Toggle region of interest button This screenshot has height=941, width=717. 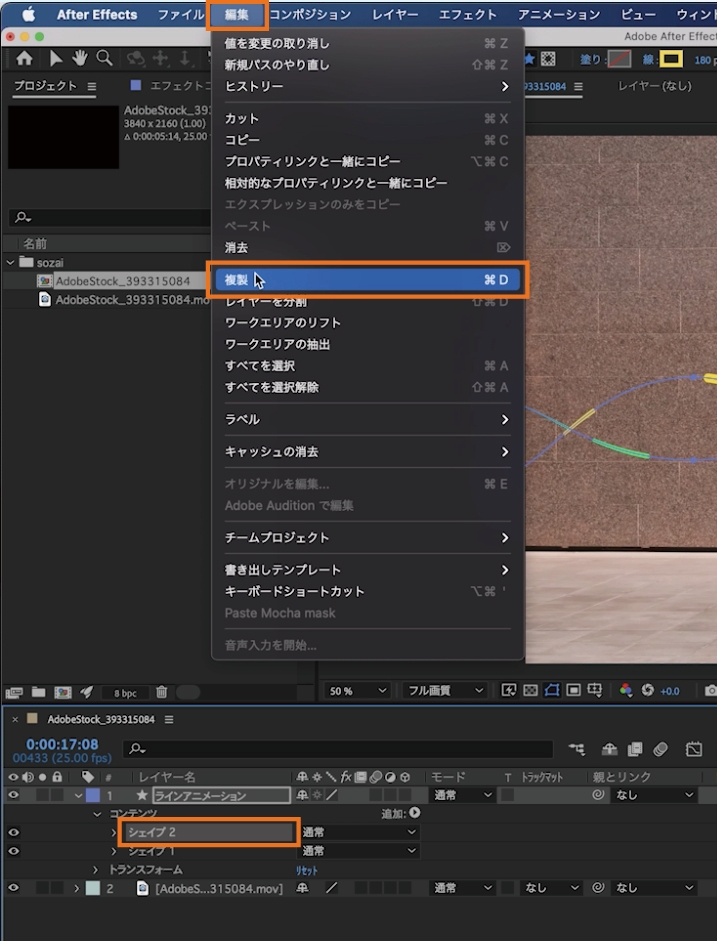pos(574,690)
